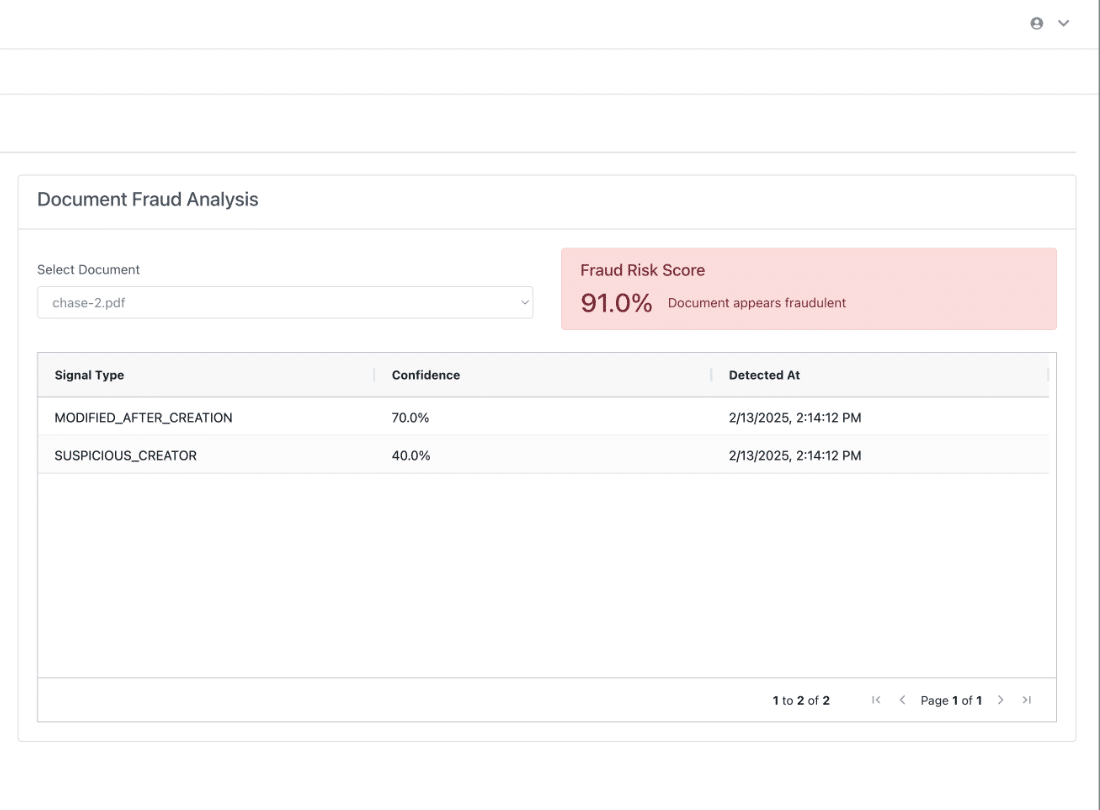Expand the account menu chevron

[1063, 23]
